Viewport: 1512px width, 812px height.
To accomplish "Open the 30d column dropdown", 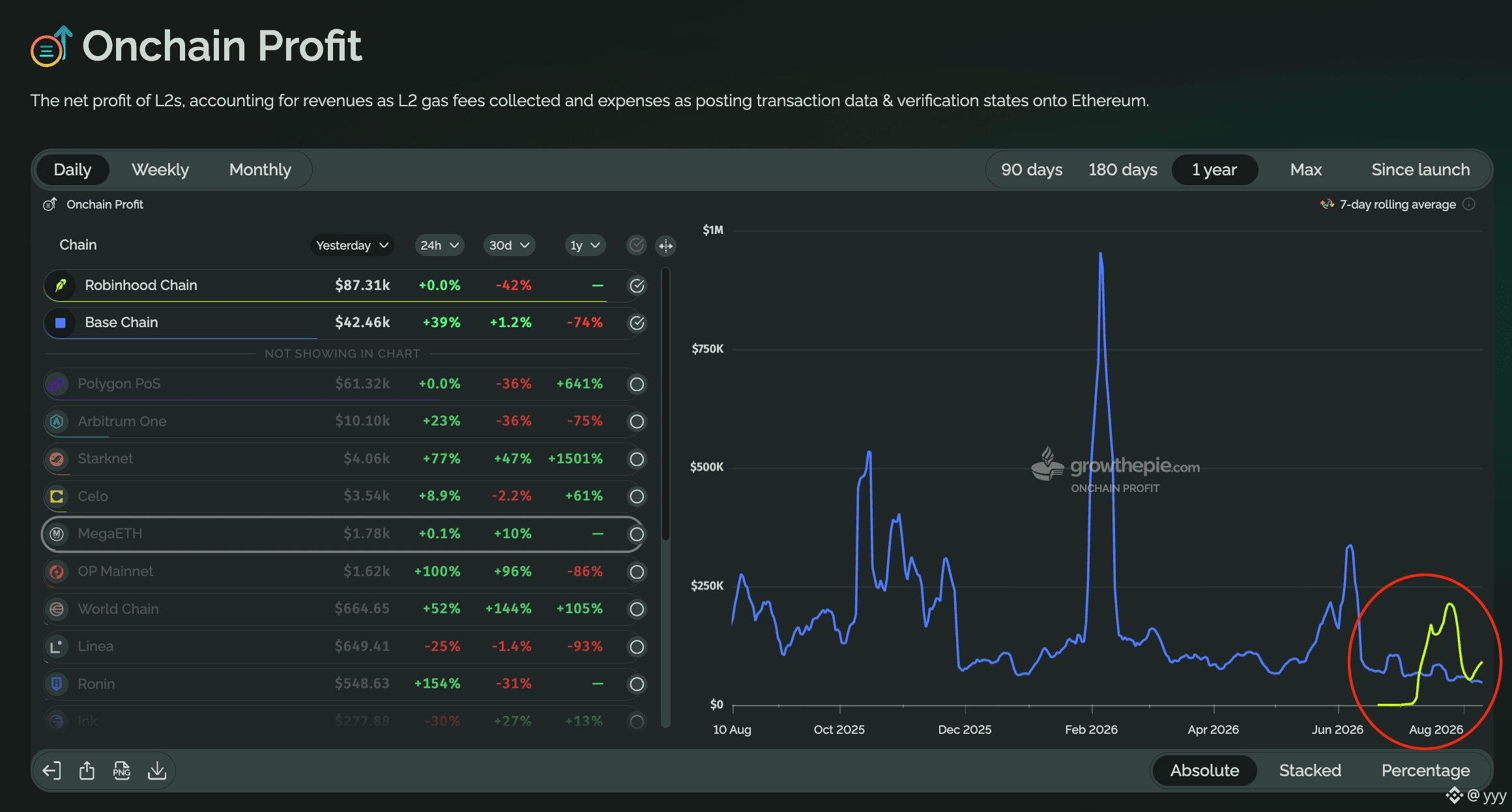I will tap(509, 246).
